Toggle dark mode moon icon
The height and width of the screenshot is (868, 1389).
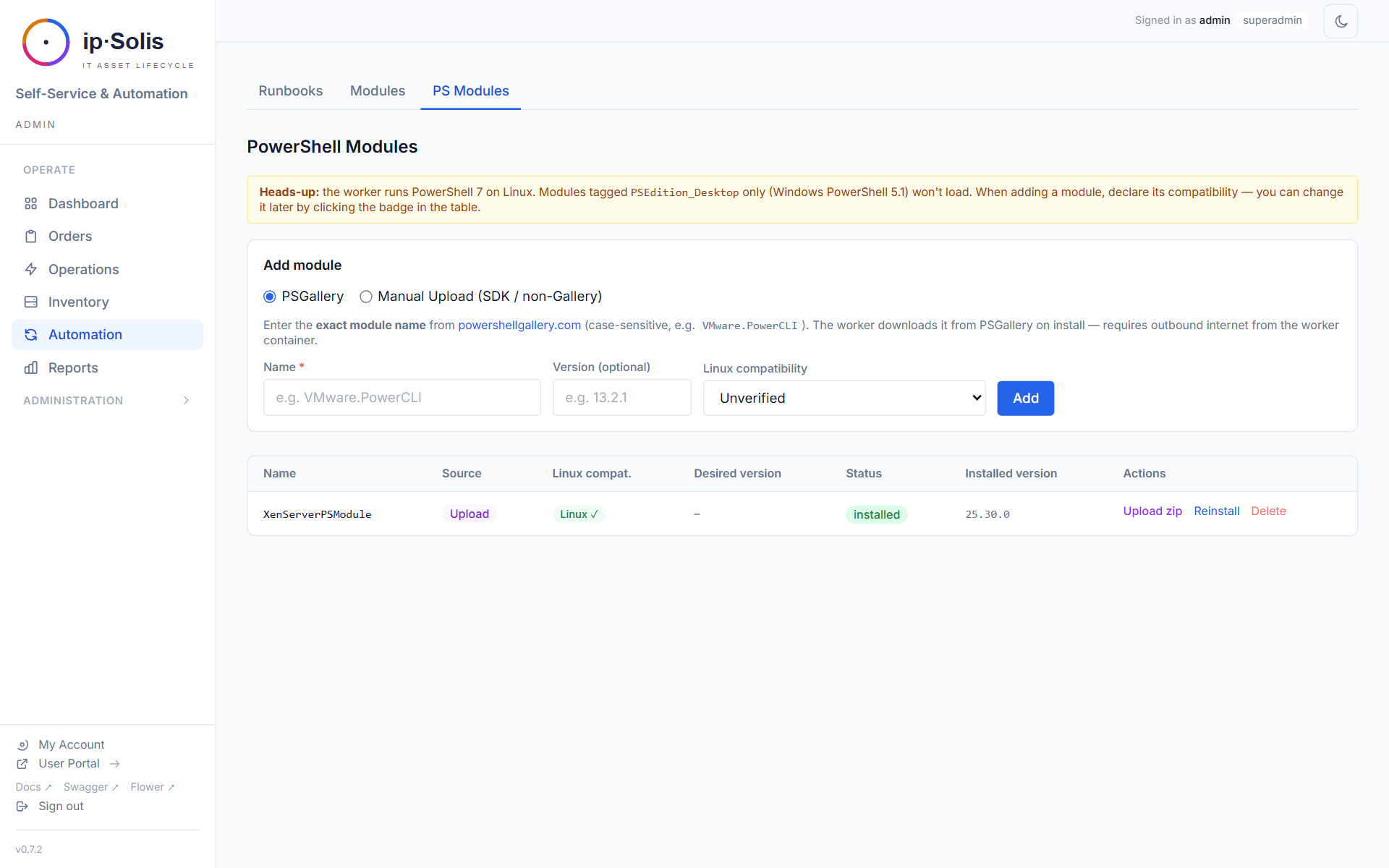[x=1341, y=21]
